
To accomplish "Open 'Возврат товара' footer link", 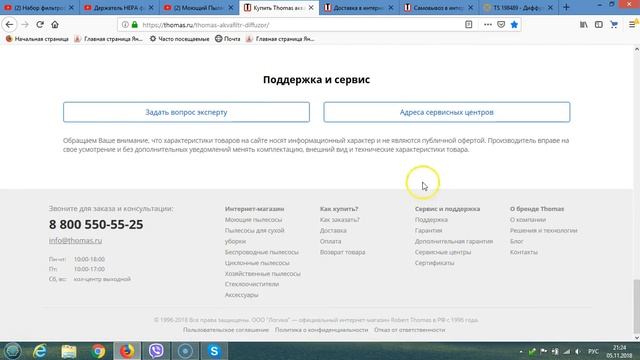I will [342, 252].
